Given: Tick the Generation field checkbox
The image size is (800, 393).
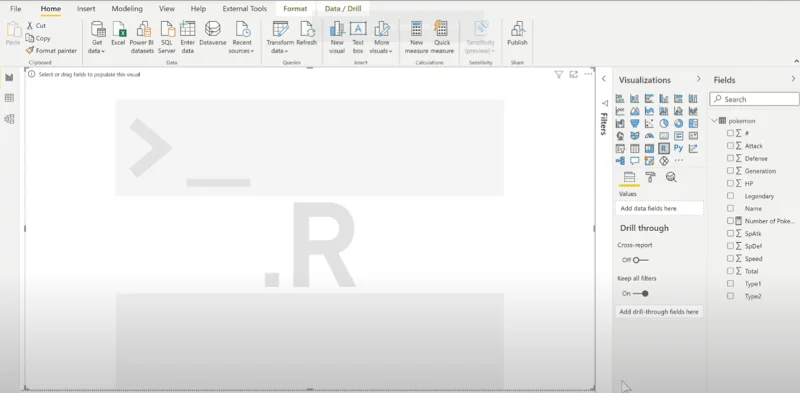Looking at the screenshot, I should (x=731, y=170).
